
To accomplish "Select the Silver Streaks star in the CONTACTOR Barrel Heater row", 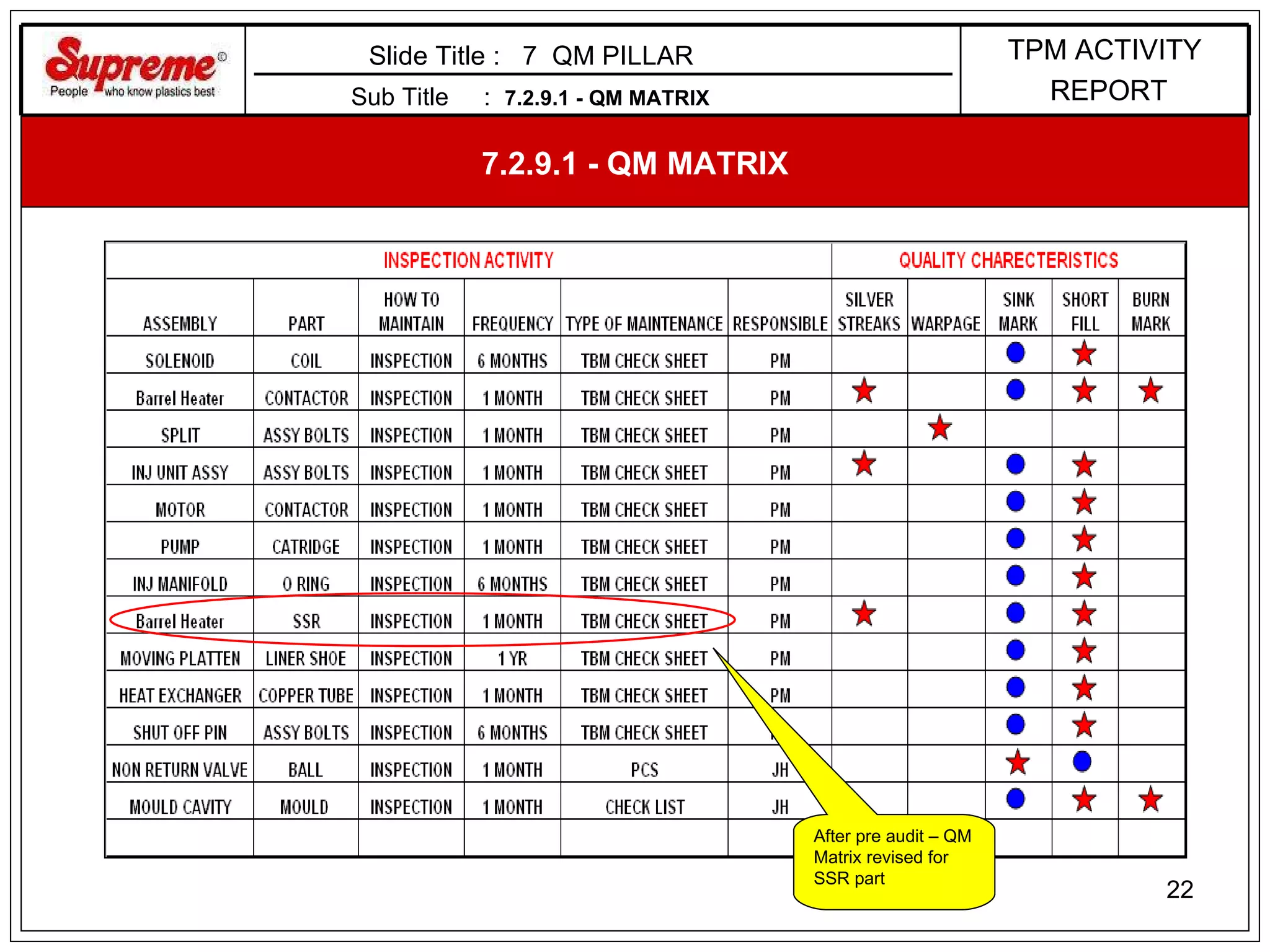I will 864,390.
